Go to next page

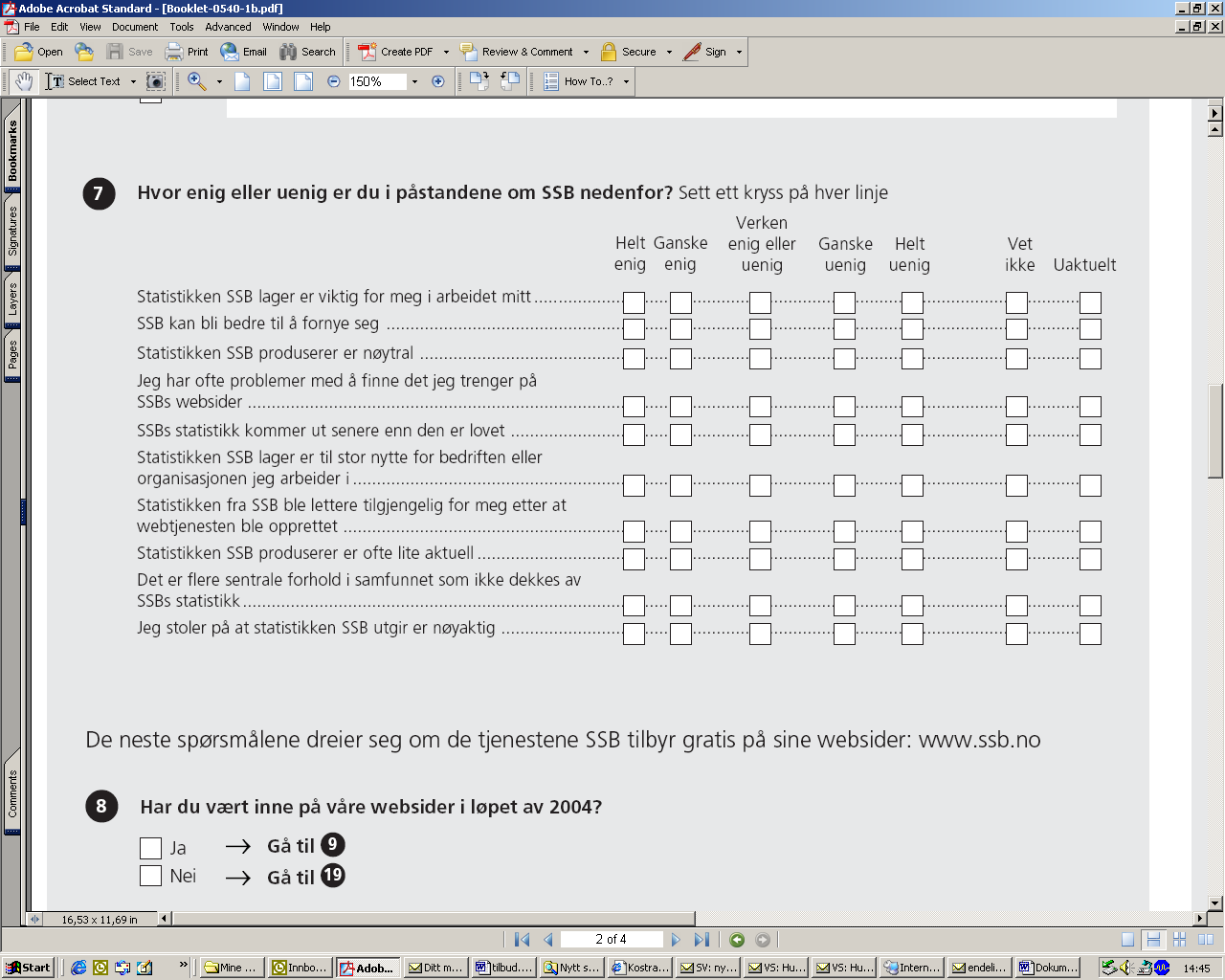pyautogui.click(x=676, y=940)
